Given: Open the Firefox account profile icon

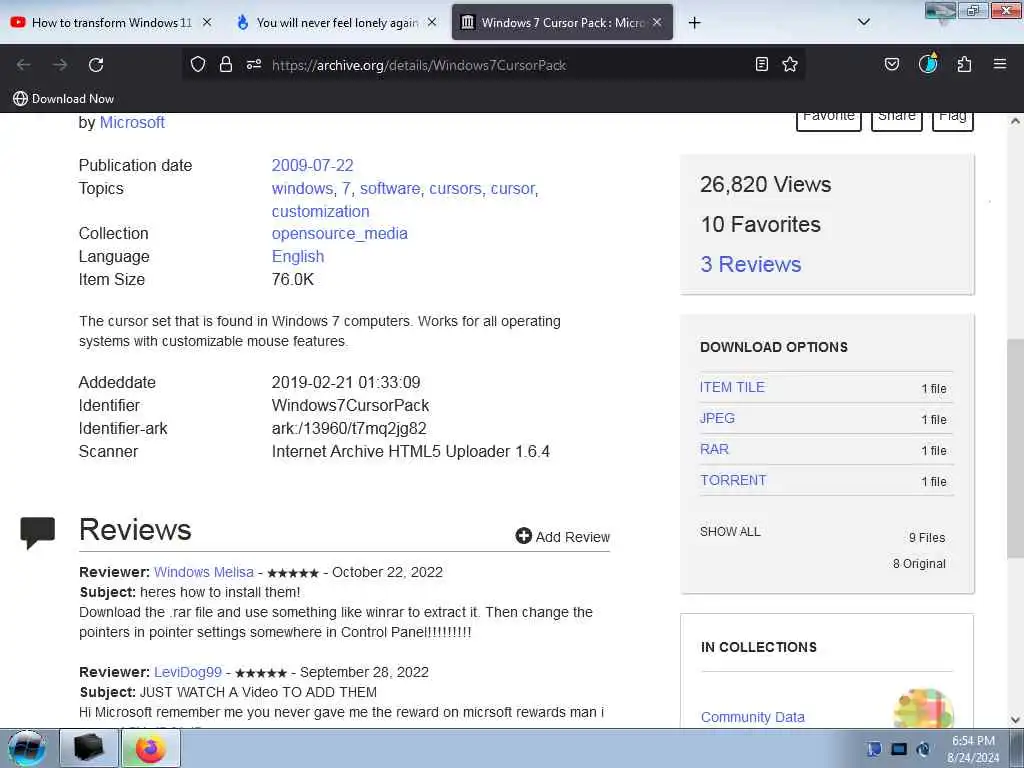Looking at the screenshot, I should (928, 63).
